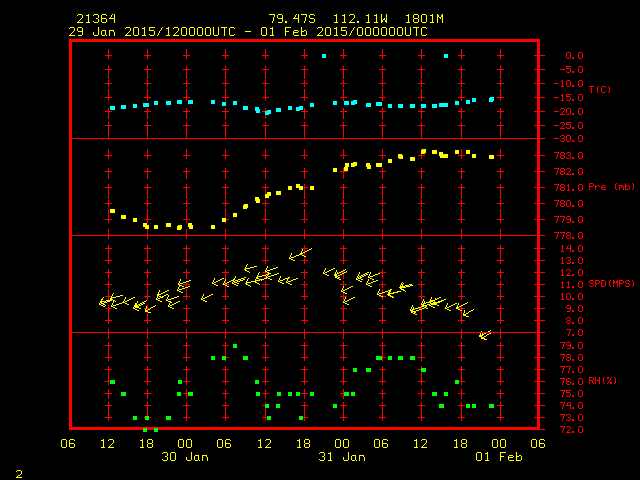Click the 7.0 wind speed tick label
This screenshot has height=480, width=640.
pyautogui.click(x=574, y=333)
